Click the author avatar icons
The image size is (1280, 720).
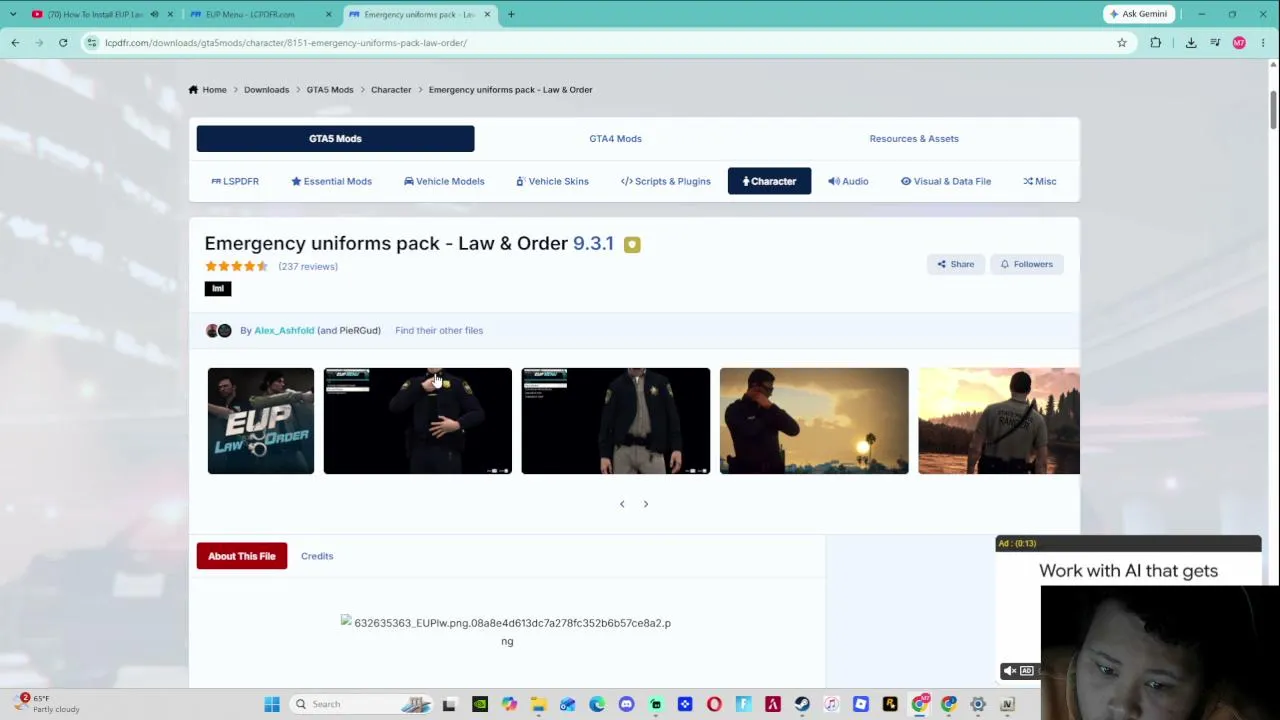[x=218, y=330]
